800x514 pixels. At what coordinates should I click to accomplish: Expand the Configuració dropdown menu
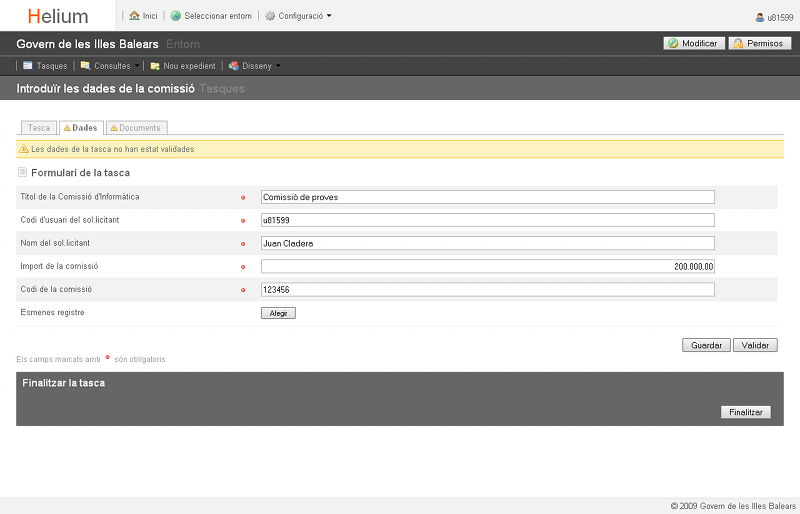click(x=329, y=16)
